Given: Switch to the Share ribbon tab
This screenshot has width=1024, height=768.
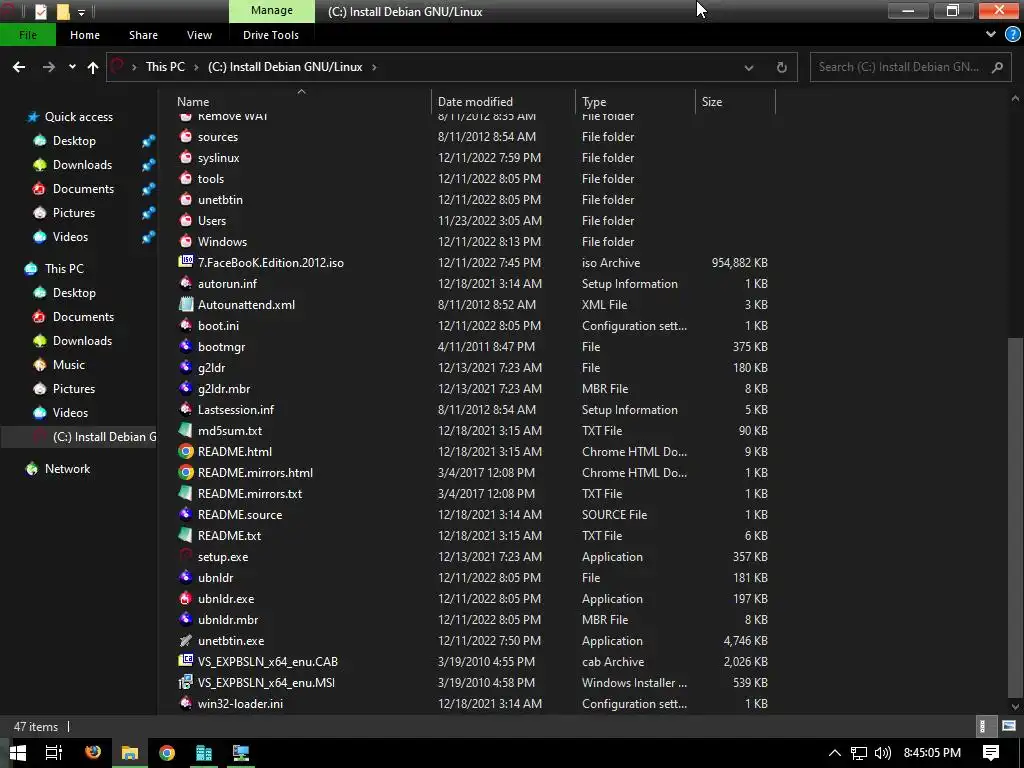Looking at the screenshot, I should coord(143,35).
